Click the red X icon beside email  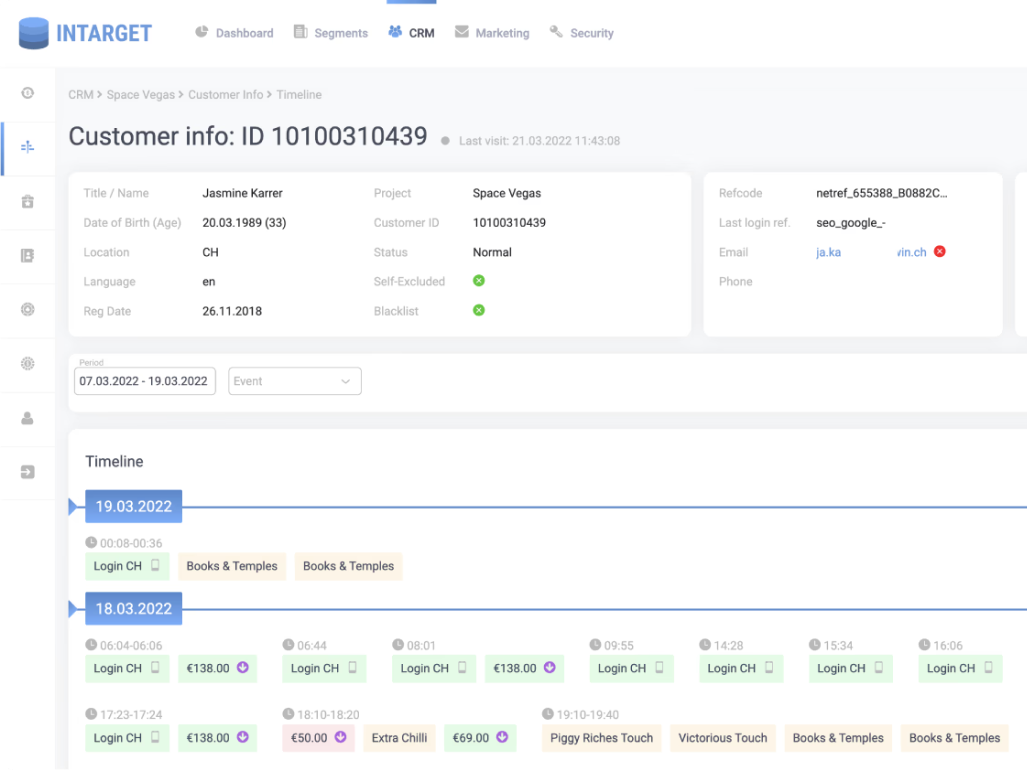click(939, 252)
